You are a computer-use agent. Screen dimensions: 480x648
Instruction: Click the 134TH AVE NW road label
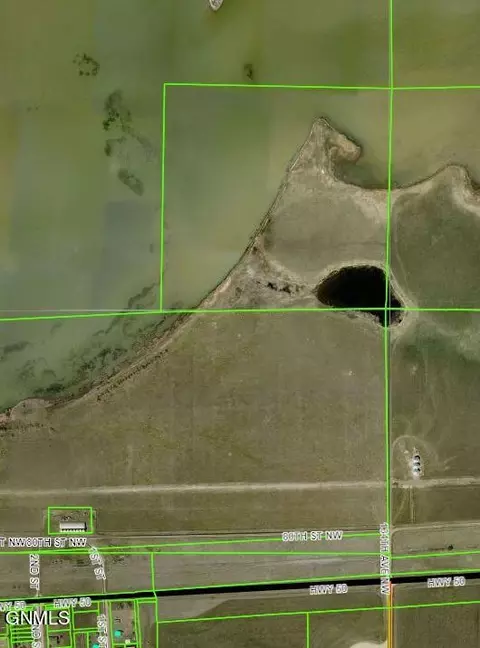(x=385, y=559)
